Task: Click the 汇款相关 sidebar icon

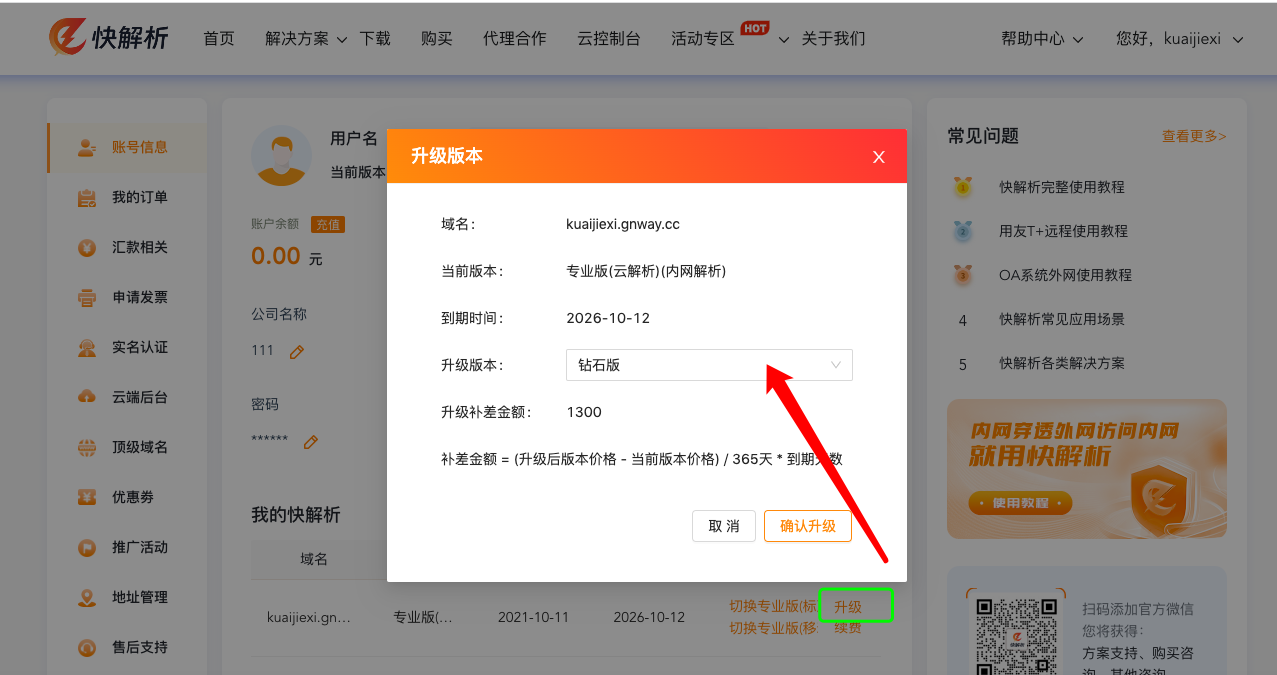Action: 87,247
